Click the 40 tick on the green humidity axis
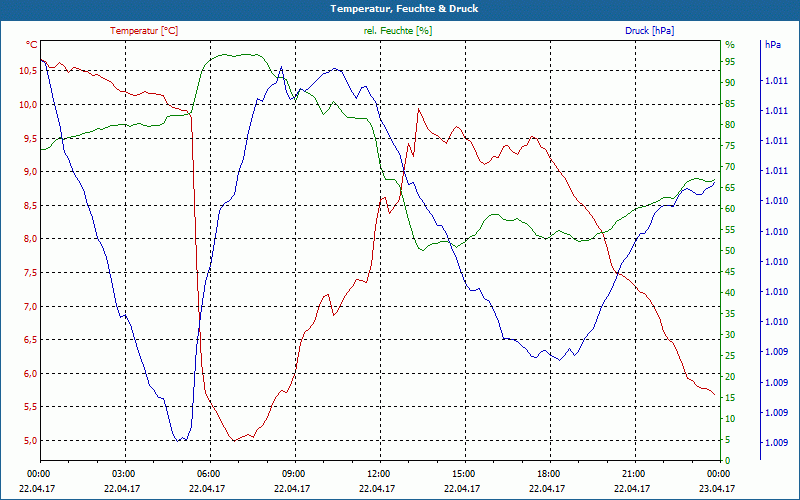This screenshot has width=800, height=500. coord(730,293)
